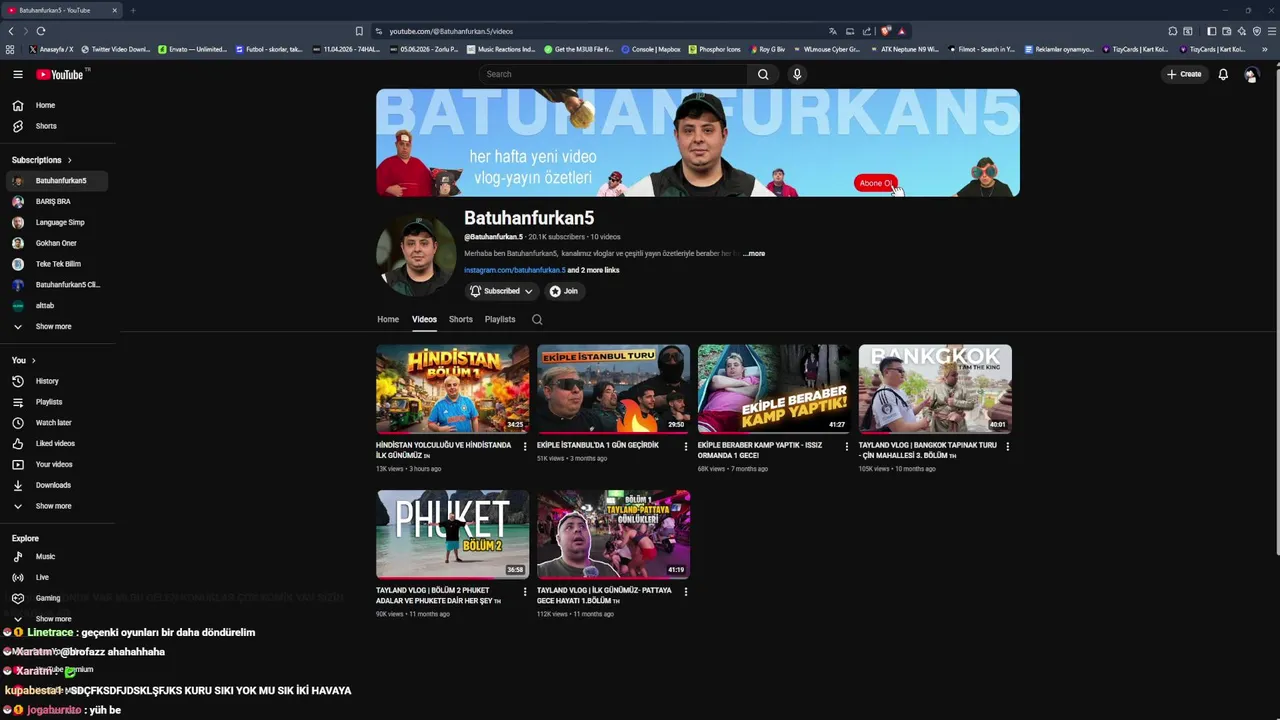Open options for Ekiple İstanbul'da video

click(686, 446)
